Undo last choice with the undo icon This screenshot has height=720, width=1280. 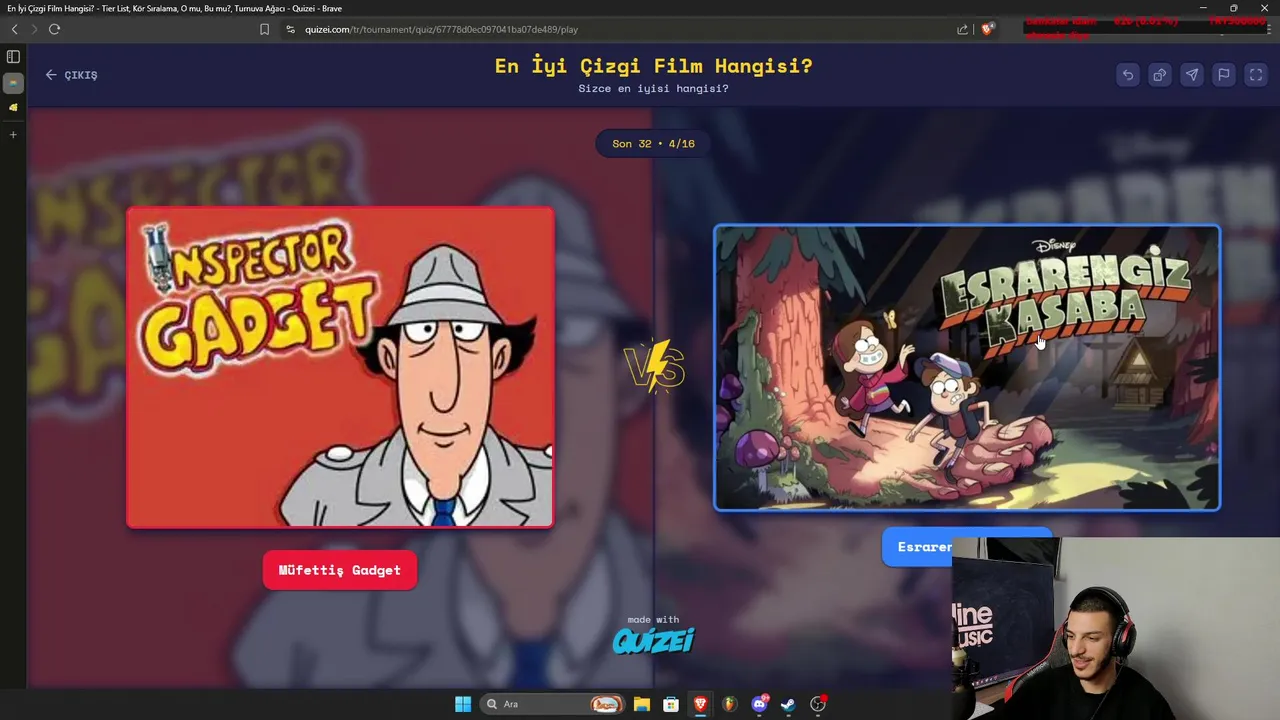coord(1127,75)
